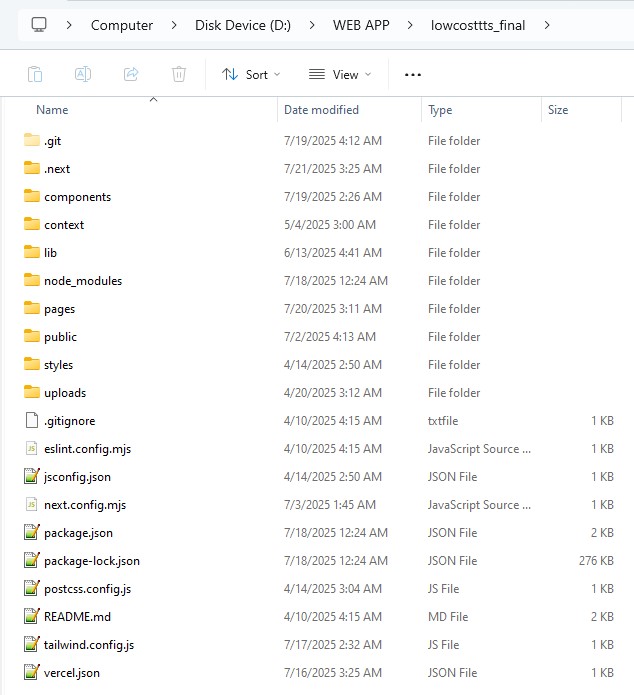
Task: Open the Sort dropdown menu
Action: pos(251,74)
